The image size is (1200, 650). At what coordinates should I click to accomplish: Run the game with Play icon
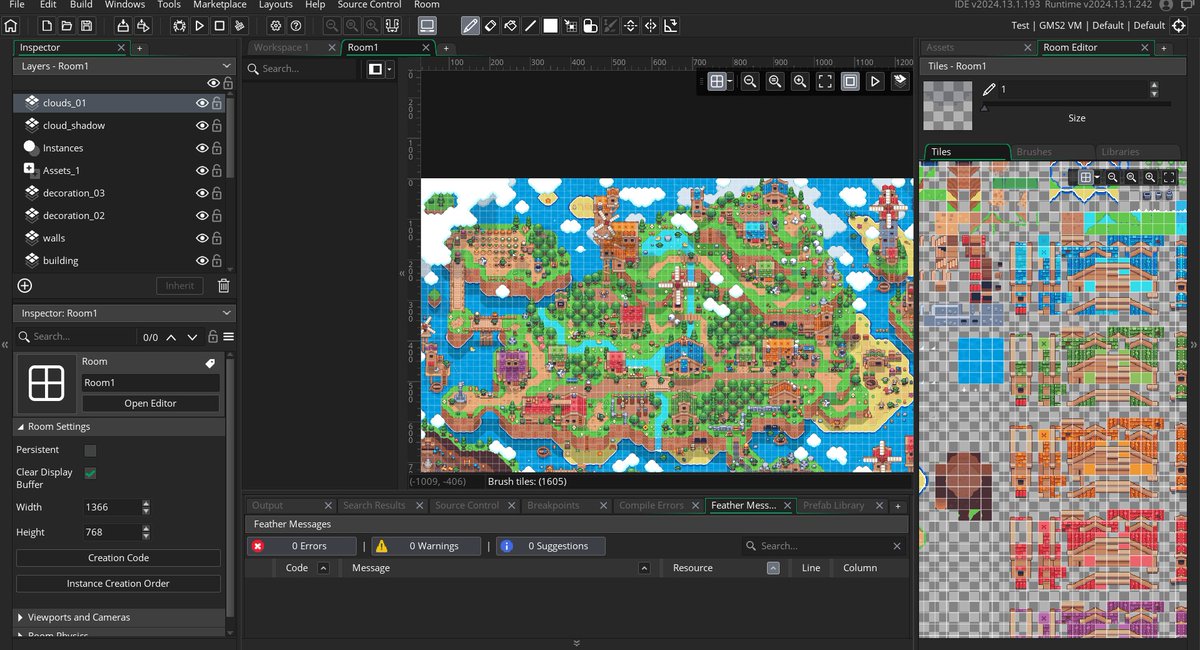(199, 25)
